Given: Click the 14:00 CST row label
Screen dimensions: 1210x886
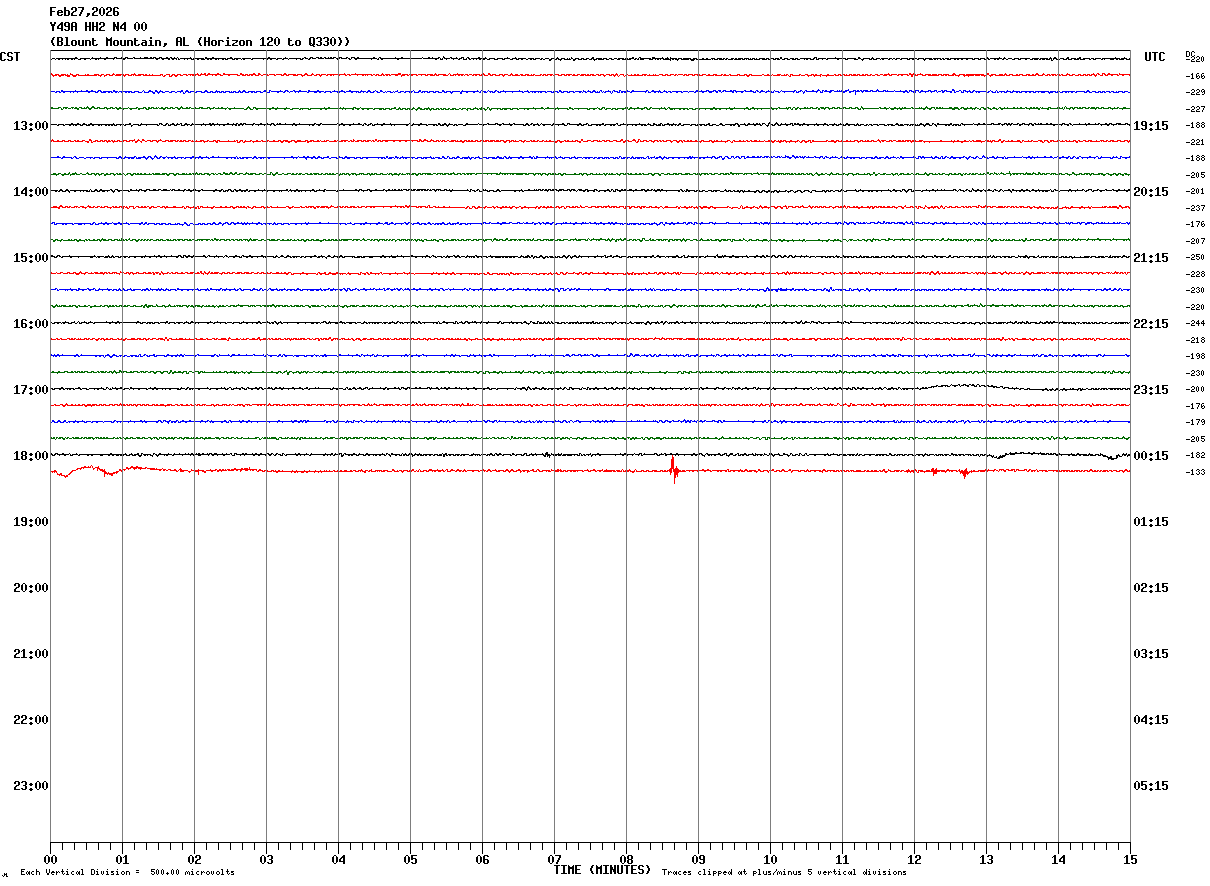Looking at the screenshot, I should click(x=31, y=191).
